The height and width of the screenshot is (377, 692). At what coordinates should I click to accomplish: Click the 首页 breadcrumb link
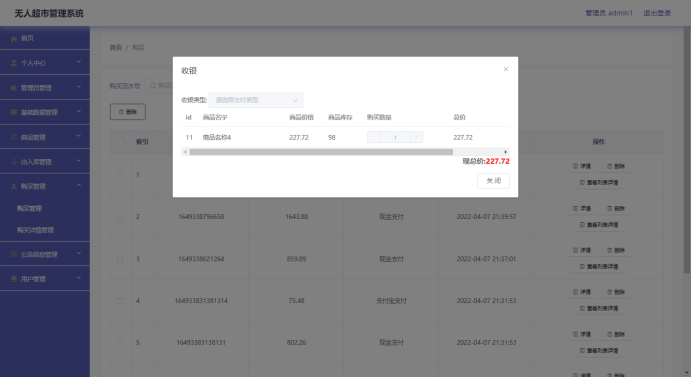tap(116, 48)
